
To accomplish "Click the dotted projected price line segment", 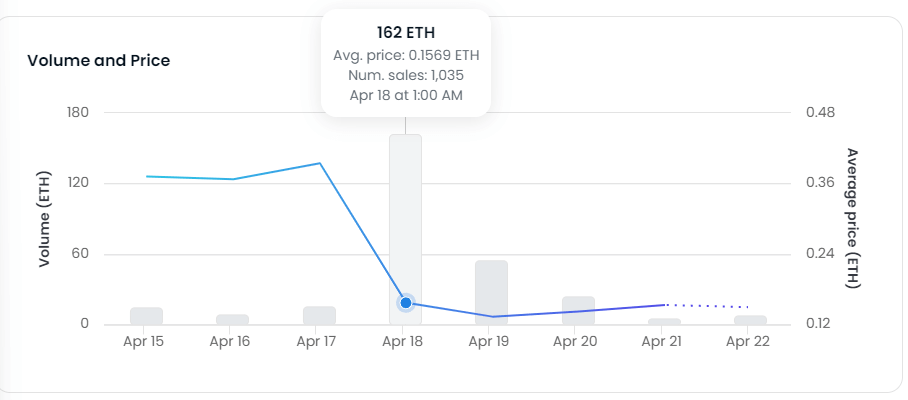I will point(707,305).
